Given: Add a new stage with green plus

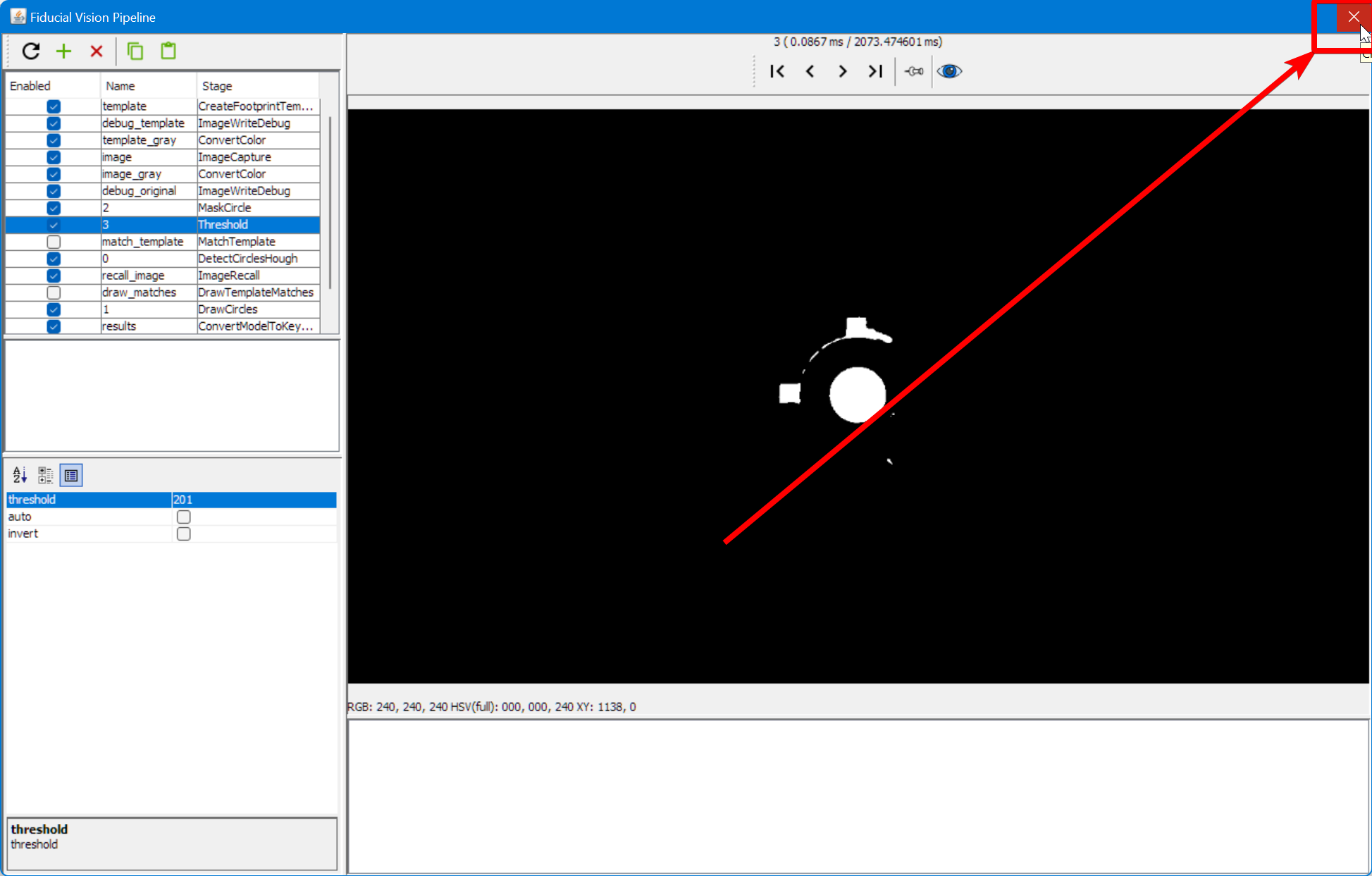Looking at the screenshot, I should [x=63, y=51].
